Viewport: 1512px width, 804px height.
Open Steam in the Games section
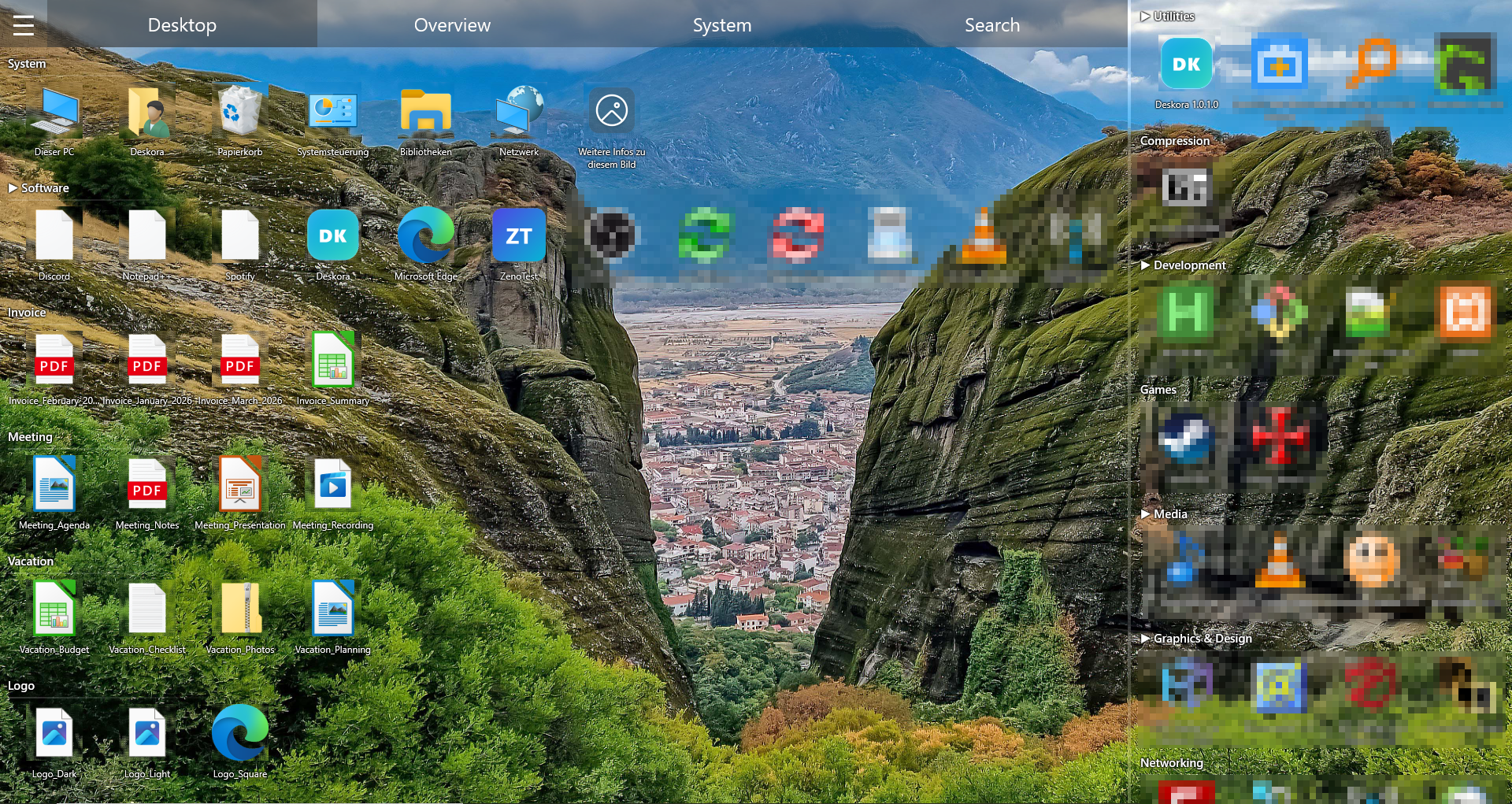[x=1187, y=441]
